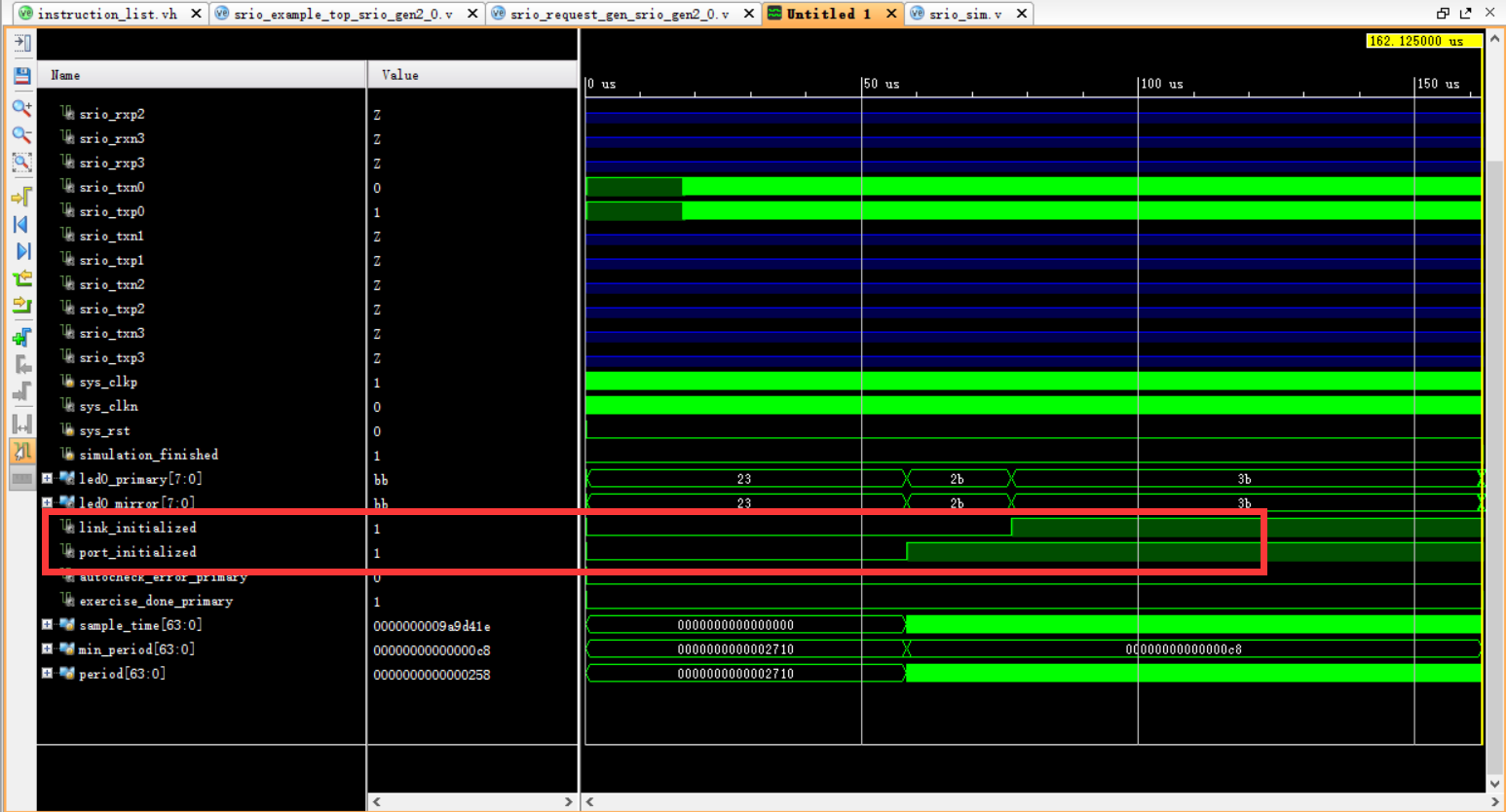Viewport: 1506px width, 812px height.
Task: Zoom out of the waveform
Action: (x=21, y=134)
